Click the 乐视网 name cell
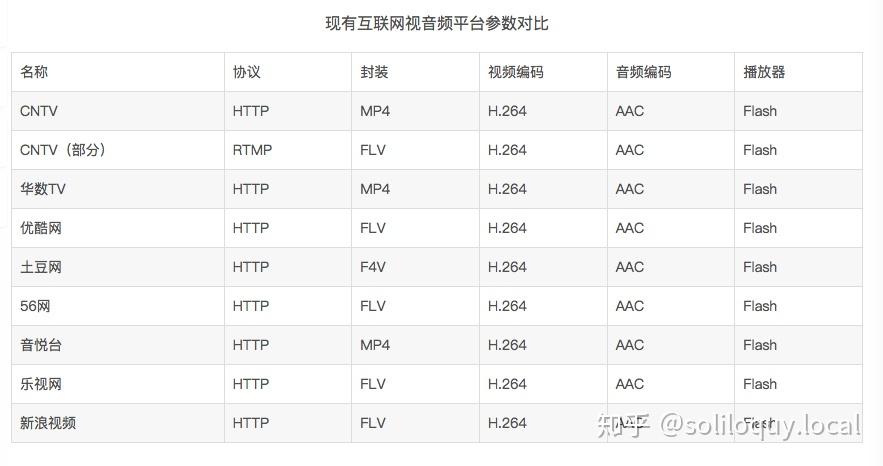Image resolution: width=883 pixels, height=466 pixels. [x=41, y=384]
